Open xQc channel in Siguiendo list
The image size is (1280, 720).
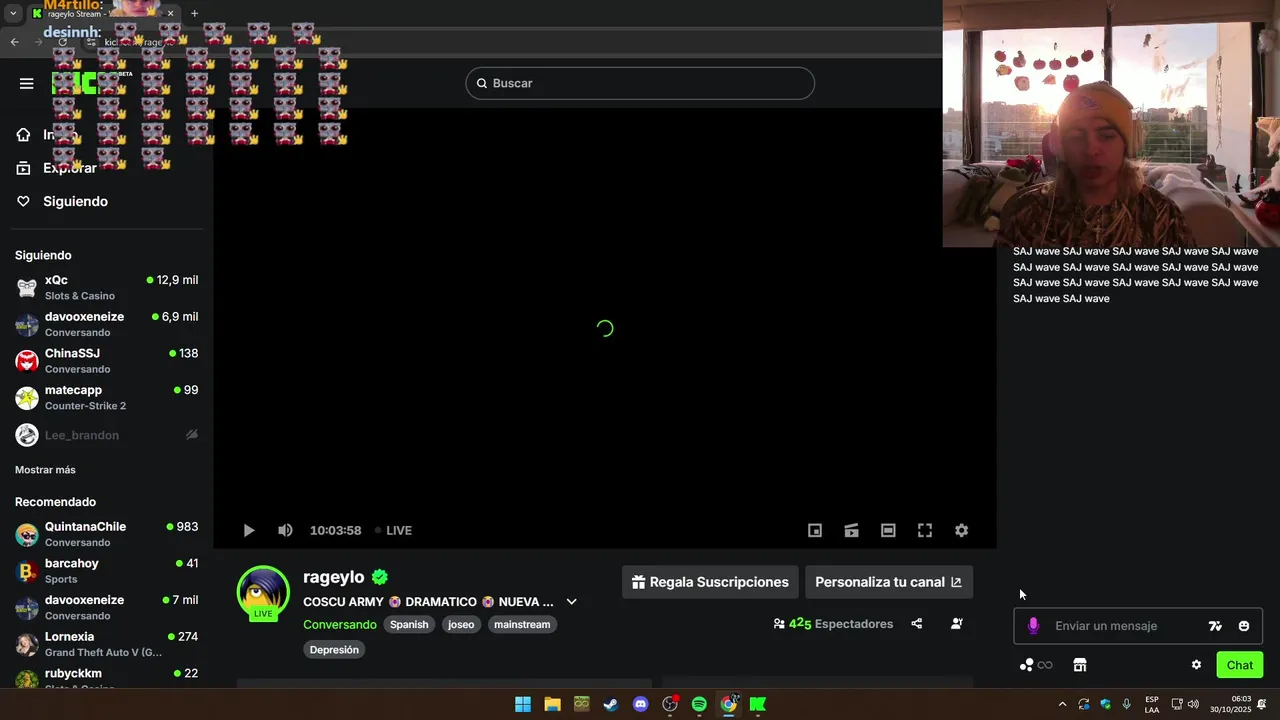click(106, 288)
